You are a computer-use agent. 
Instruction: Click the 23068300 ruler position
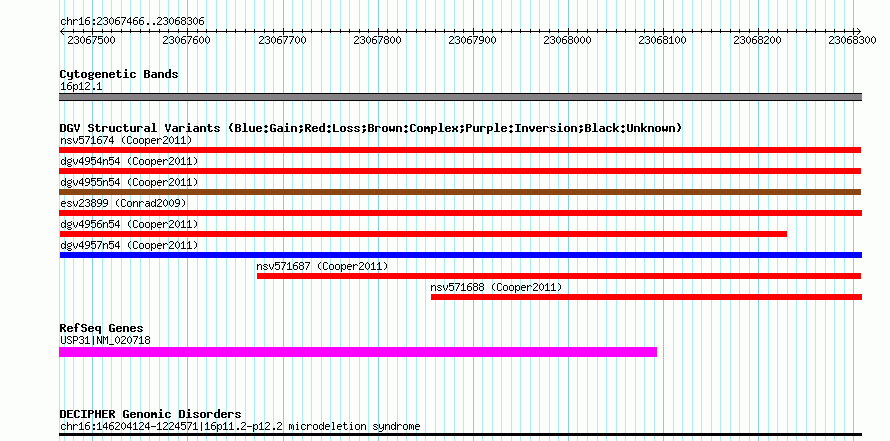[x=853, y=40]
